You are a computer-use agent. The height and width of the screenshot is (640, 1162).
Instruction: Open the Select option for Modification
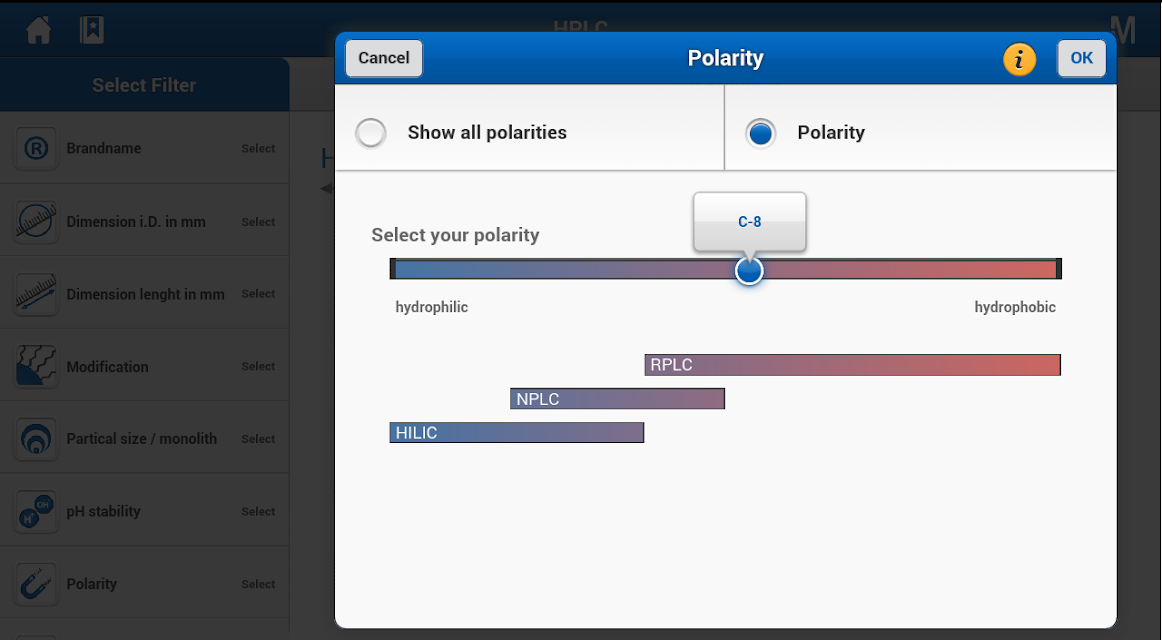click(x=258, y=367)
